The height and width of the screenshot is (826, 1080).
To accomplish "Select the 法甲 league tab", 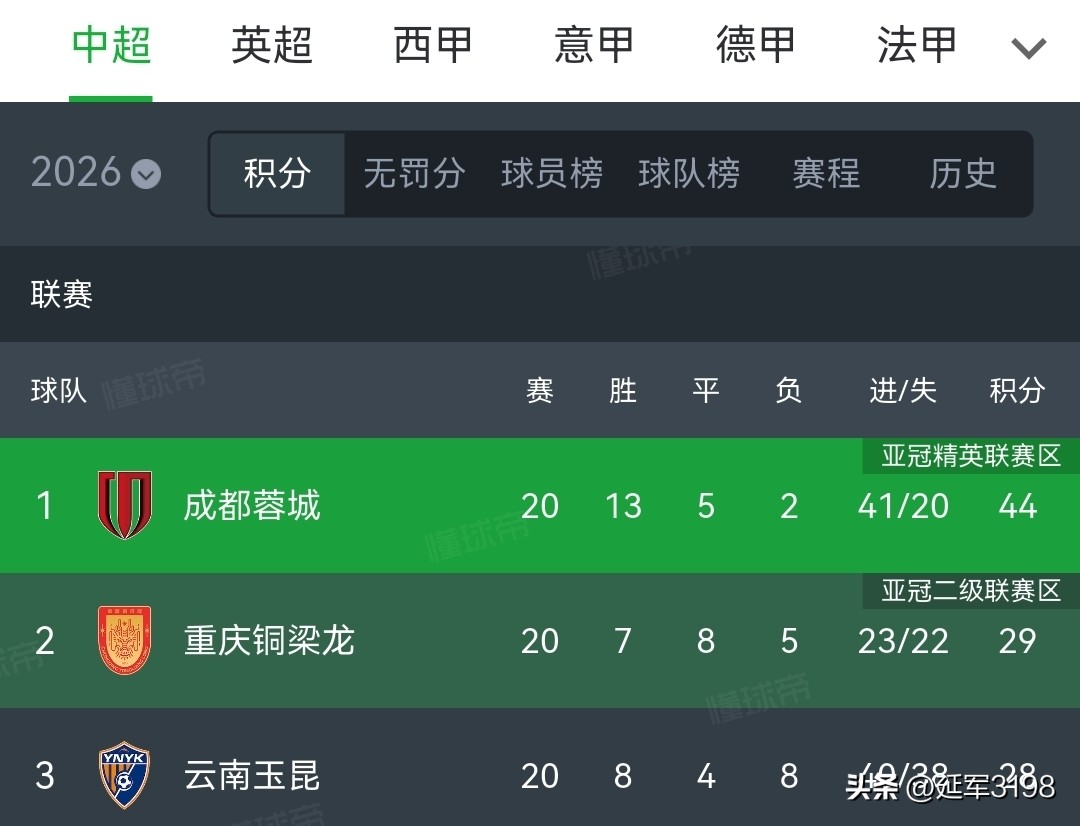I will click(x=917, y=45).
